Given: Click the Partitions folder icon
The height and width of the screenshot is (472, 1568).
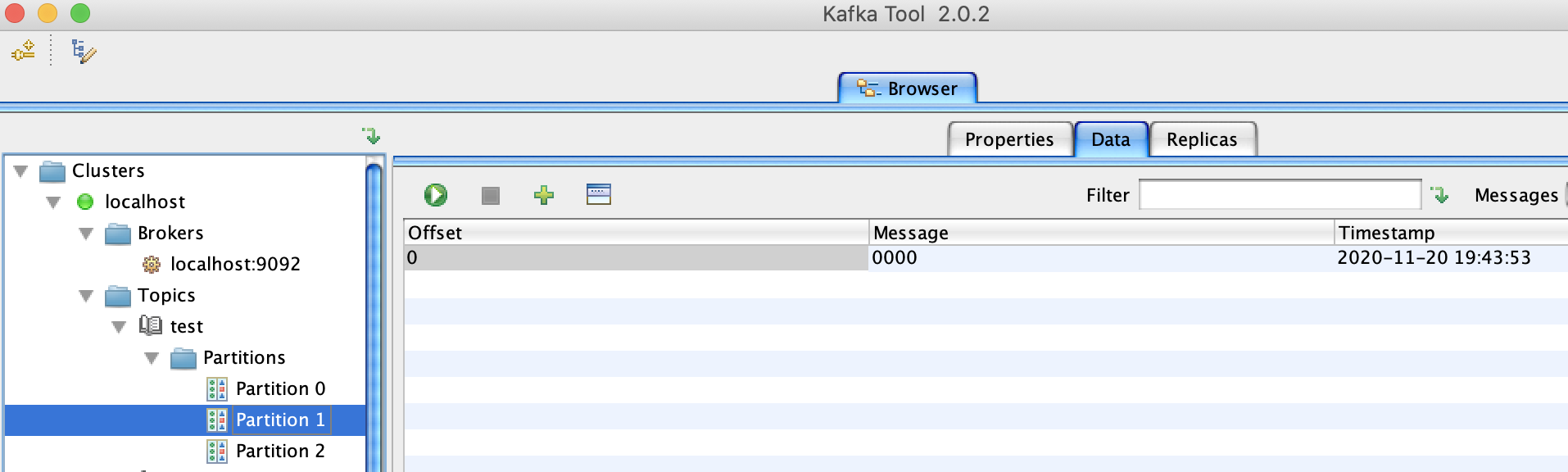Looking at the screenshot, I should [184, 358].
